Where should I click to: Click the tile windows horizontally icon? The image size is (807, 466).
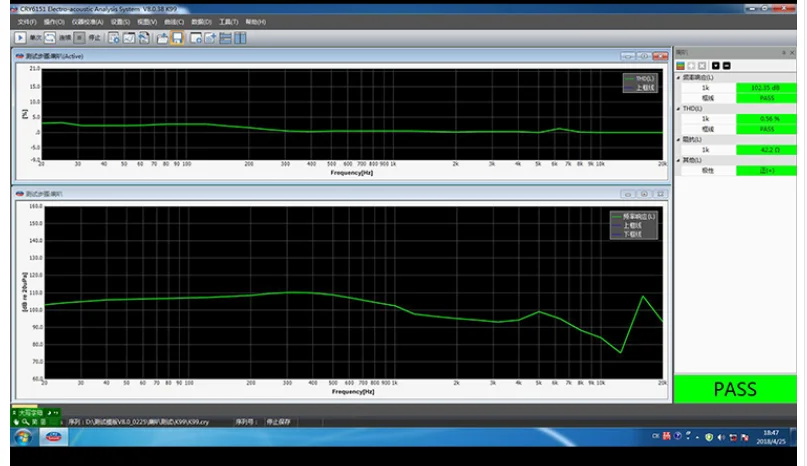pos(225,38)
